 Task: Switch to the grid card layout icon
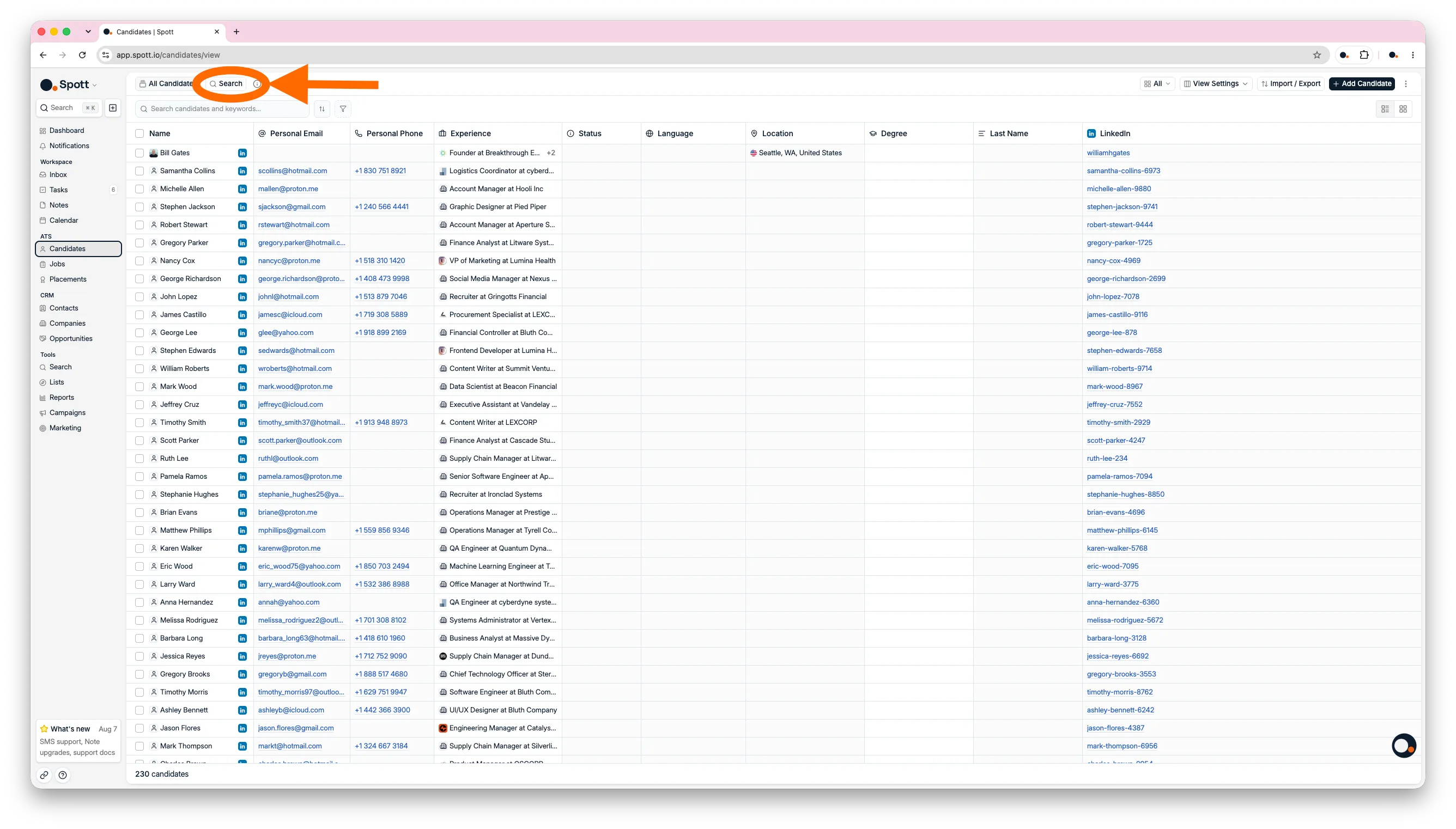click(x=1403, y=109)
